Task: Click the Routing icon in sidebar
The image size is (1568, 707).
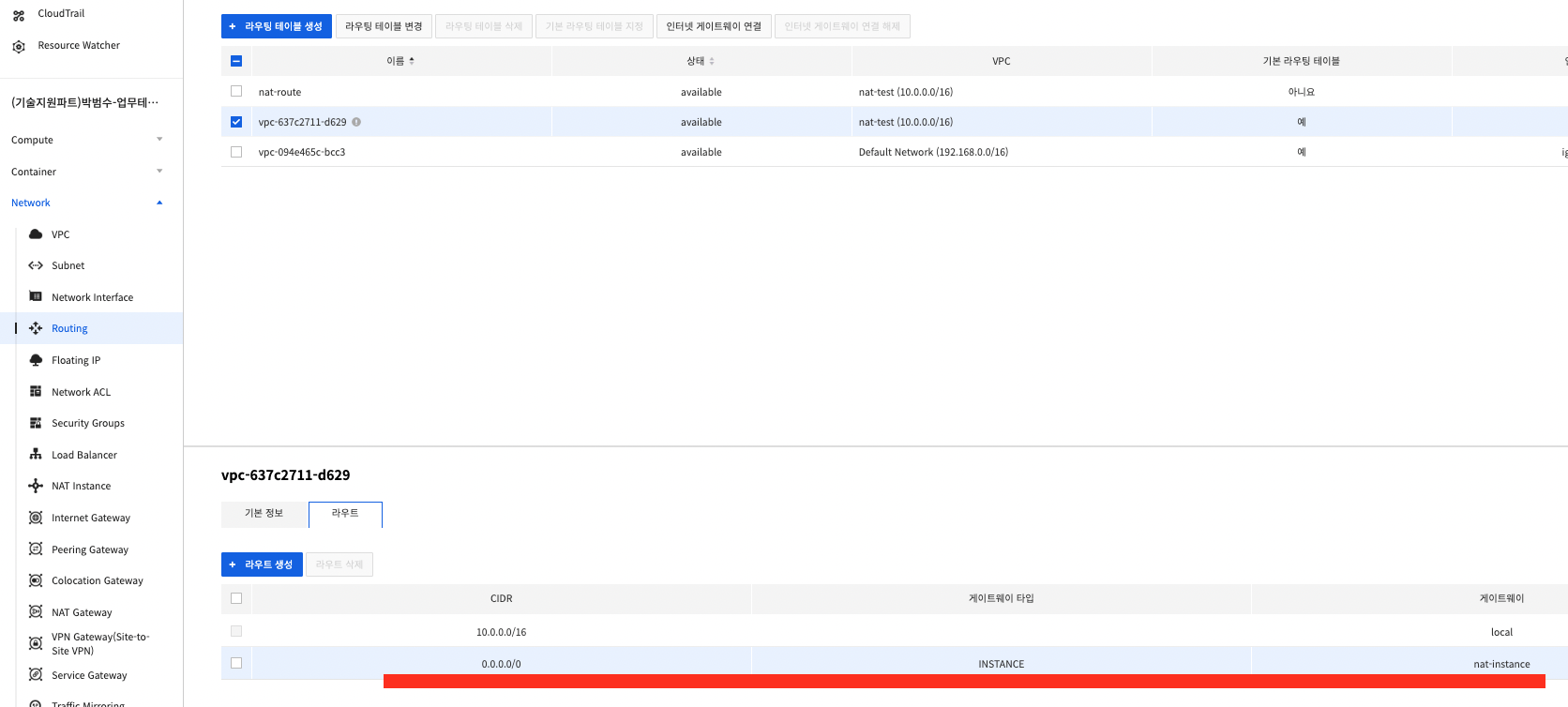Action: tap(36, 328)
